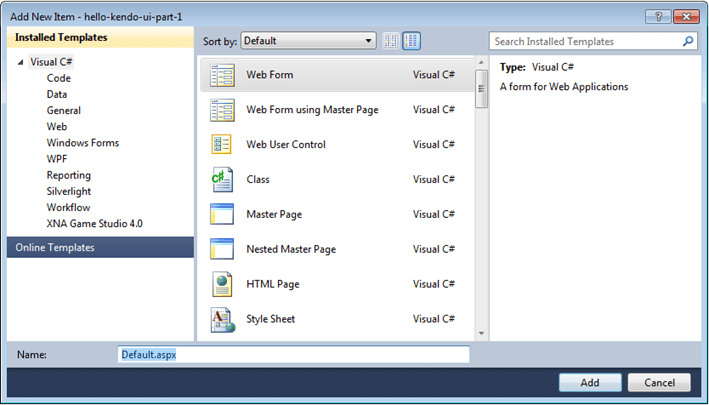Screen dimensions: 709x405
Task: Click the Name field with Default.aspx
Action: coord(293,354)
